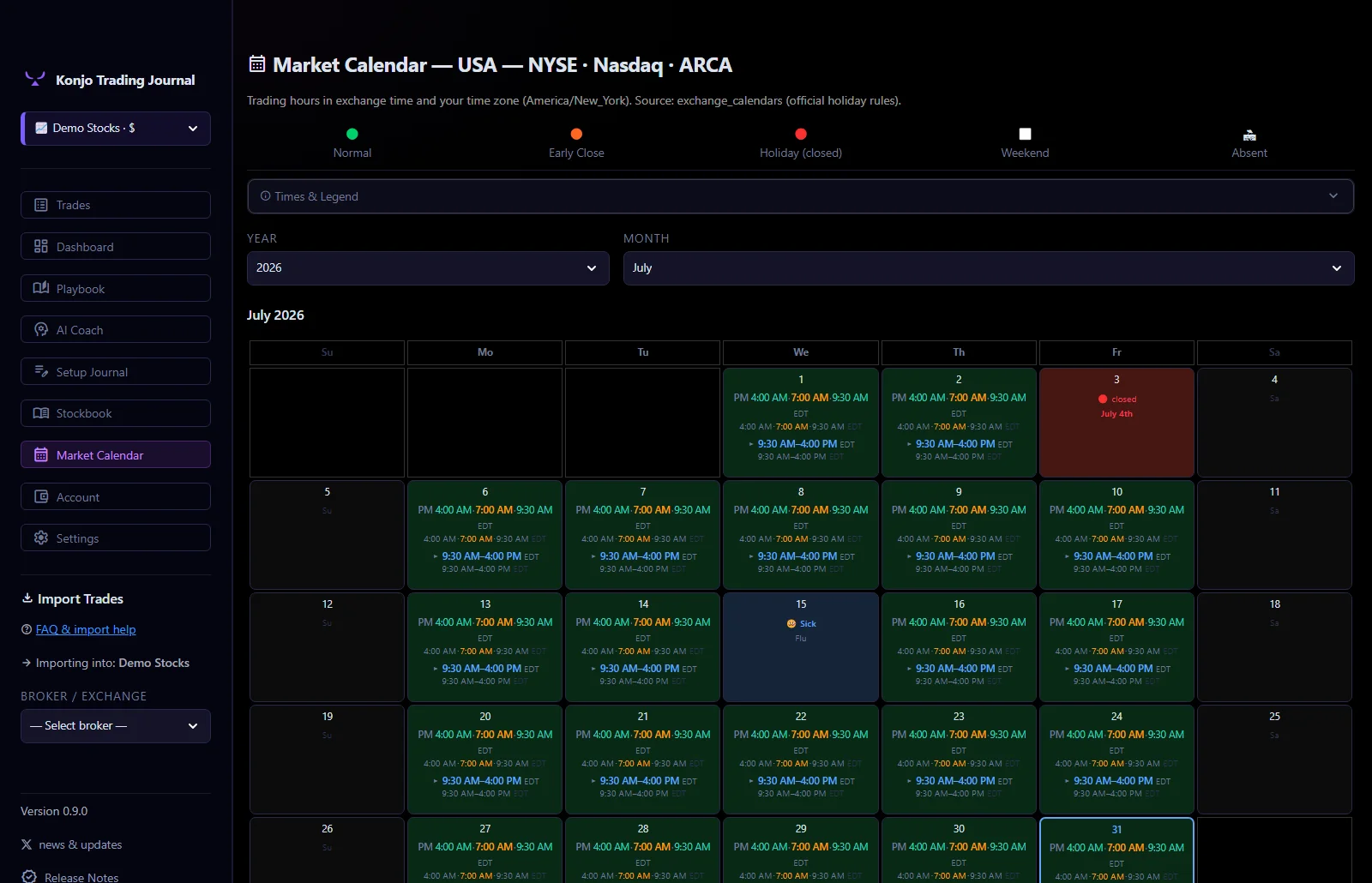Screen dimensions: 1372x883
Task: Open the Month July dropdown
Action: tap(989, 268)
